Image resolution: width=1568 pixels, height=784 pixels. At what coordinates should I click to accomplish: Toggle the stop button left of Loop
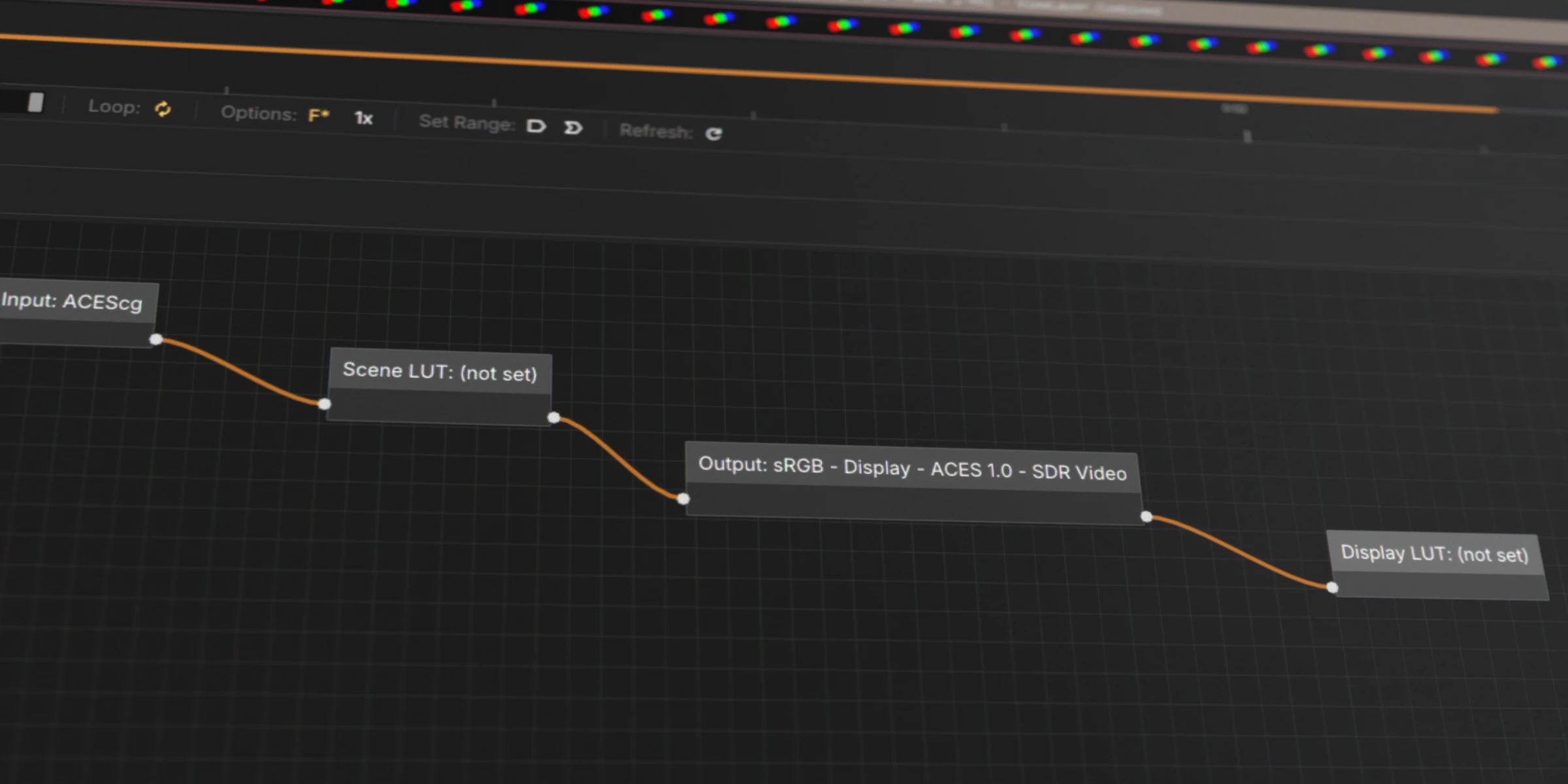[x=35, y=103]
